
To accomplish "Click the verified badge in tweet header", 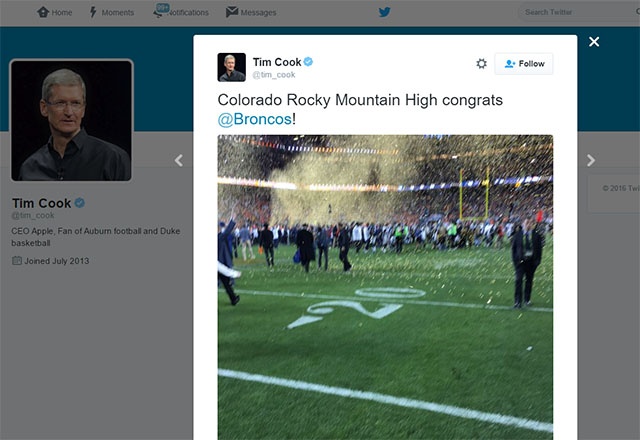I will point(309,62).
